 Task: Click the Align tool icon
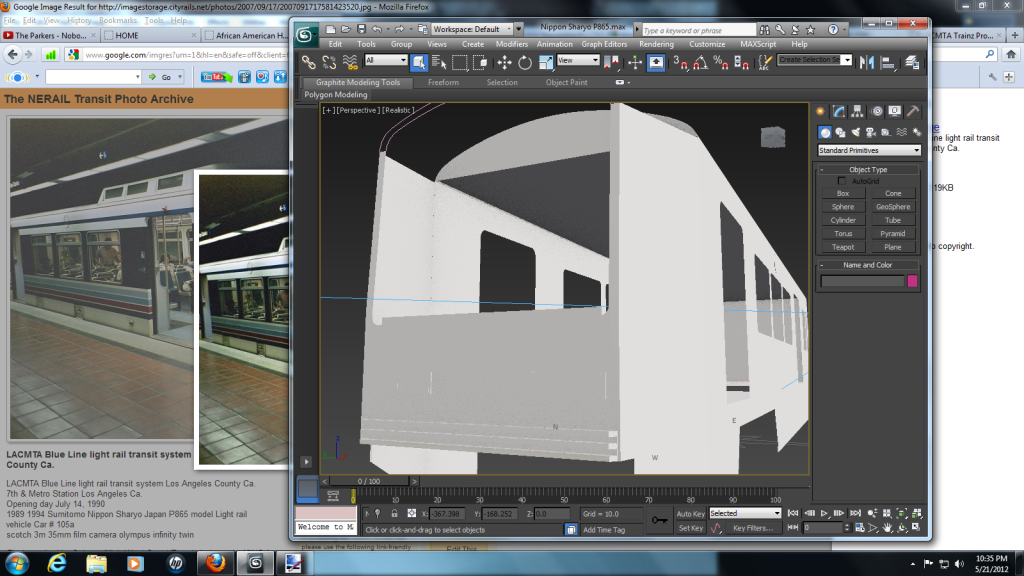pyautogui.click(x=888, y=63)
